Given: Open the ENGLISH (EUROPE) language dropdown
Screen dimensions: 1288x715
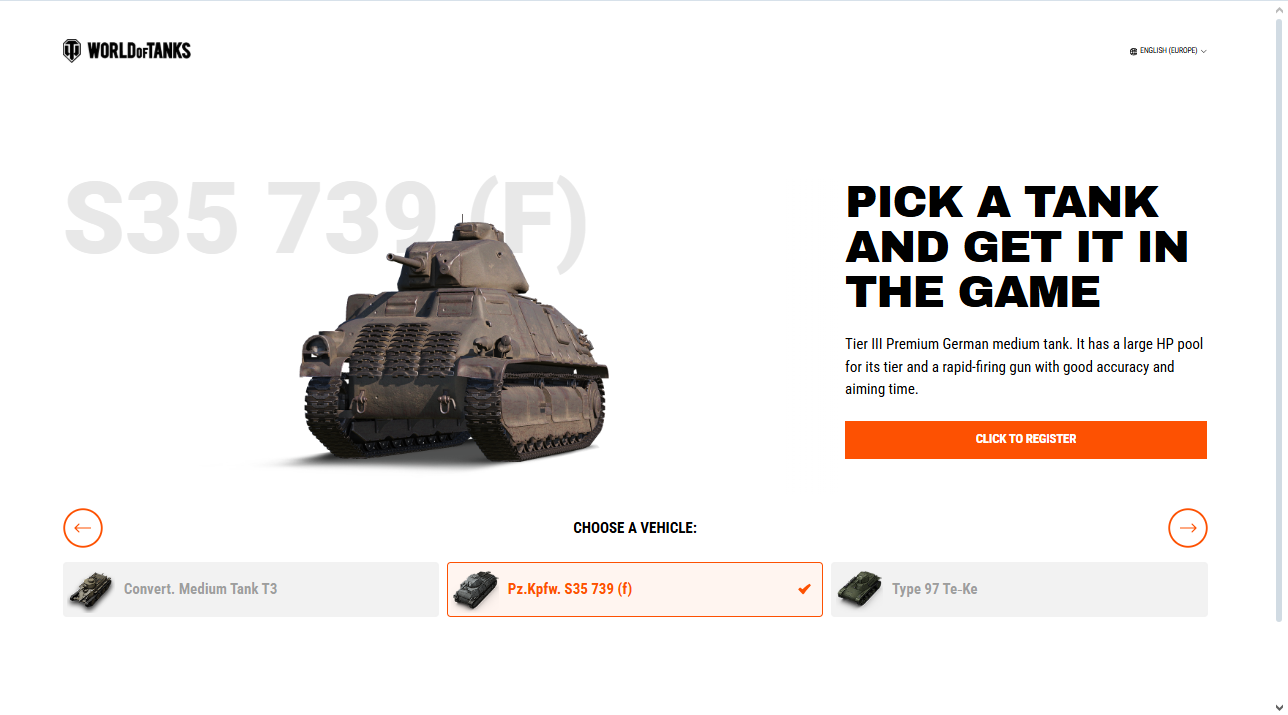Looking at the screenshot, I should [1168, 50].
